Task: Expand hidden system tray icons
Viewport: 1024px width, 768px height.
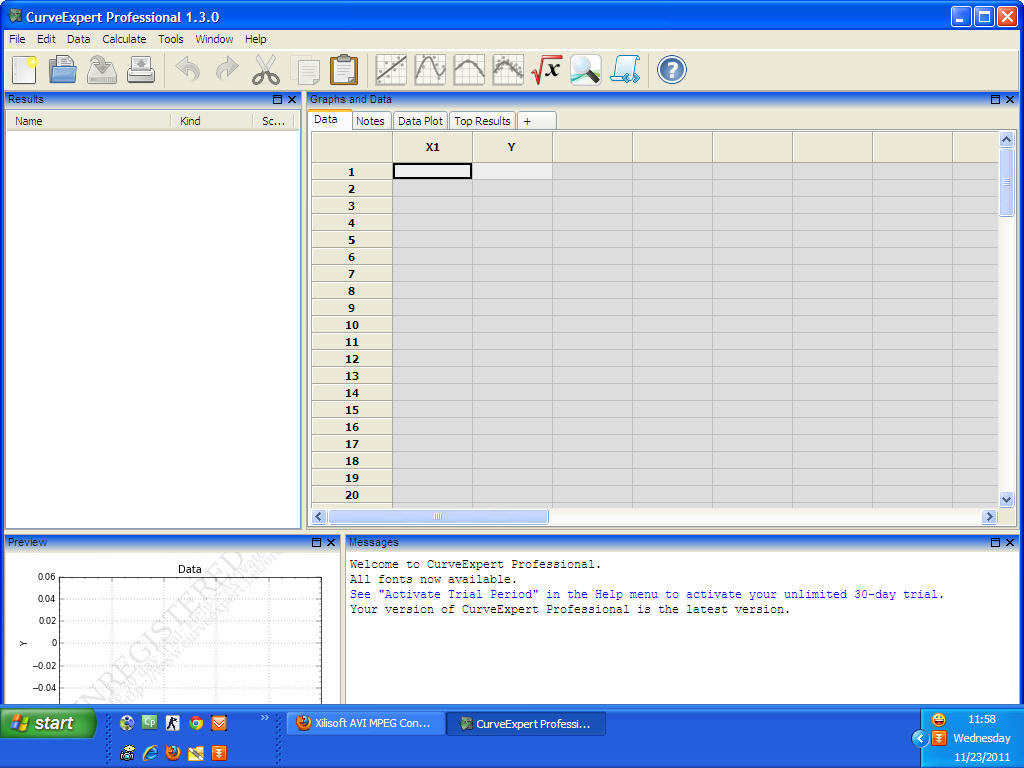Action: [920, 738]
